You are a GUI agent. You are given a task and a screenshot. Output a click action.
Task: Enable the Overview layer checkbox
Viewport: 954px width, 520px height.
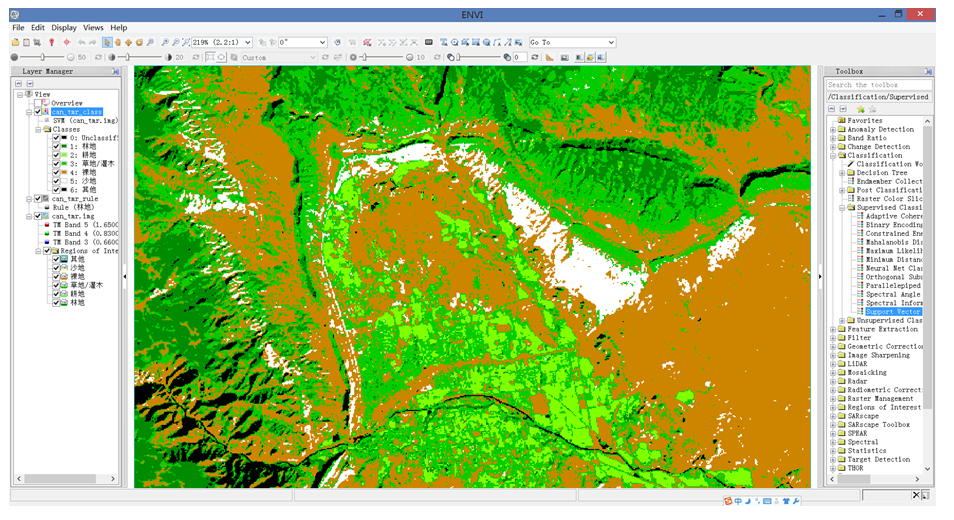[38, 103]
